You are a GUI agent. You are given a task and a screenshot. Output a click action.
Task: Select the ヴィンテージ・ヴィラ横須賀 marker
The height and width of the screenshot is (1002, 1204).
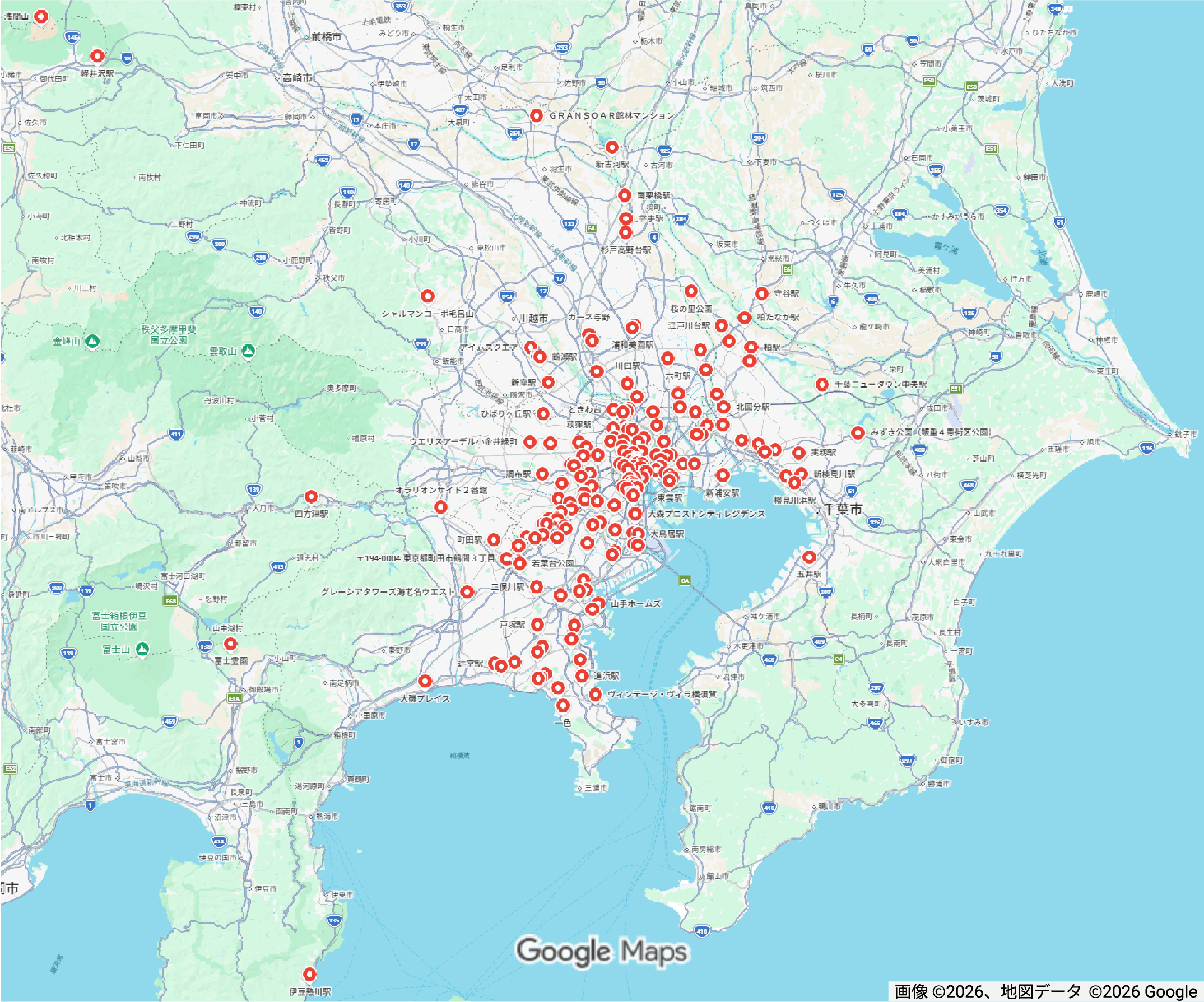tap(596, 694)
